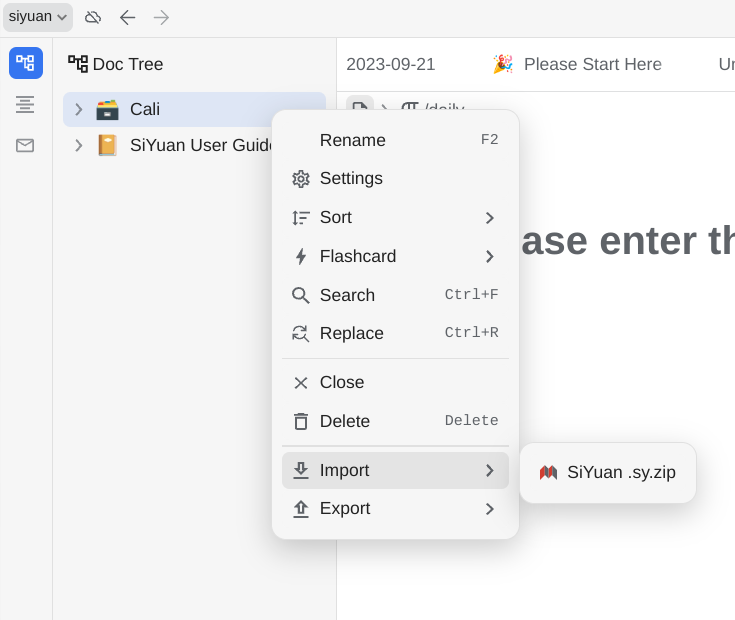Open notebook Settings menu item

(395, 179)
